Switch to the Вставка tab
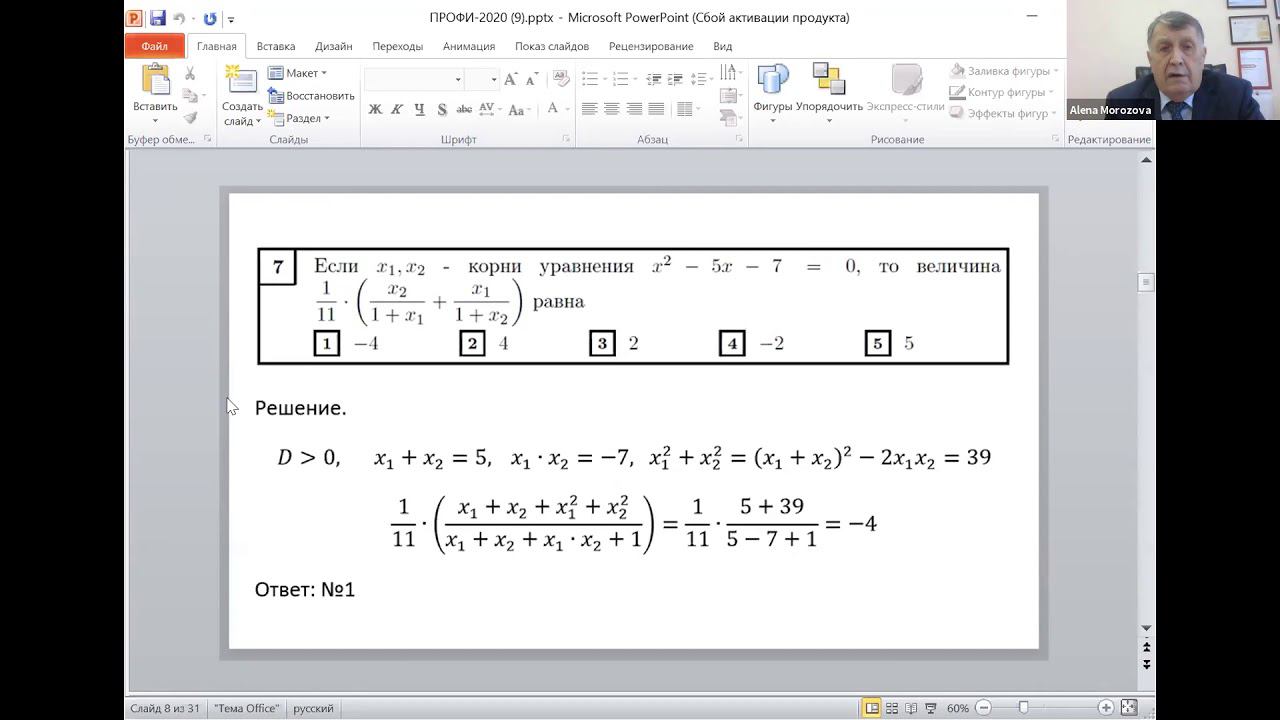Screen dimensions: 1280x720 click(276, 46)
